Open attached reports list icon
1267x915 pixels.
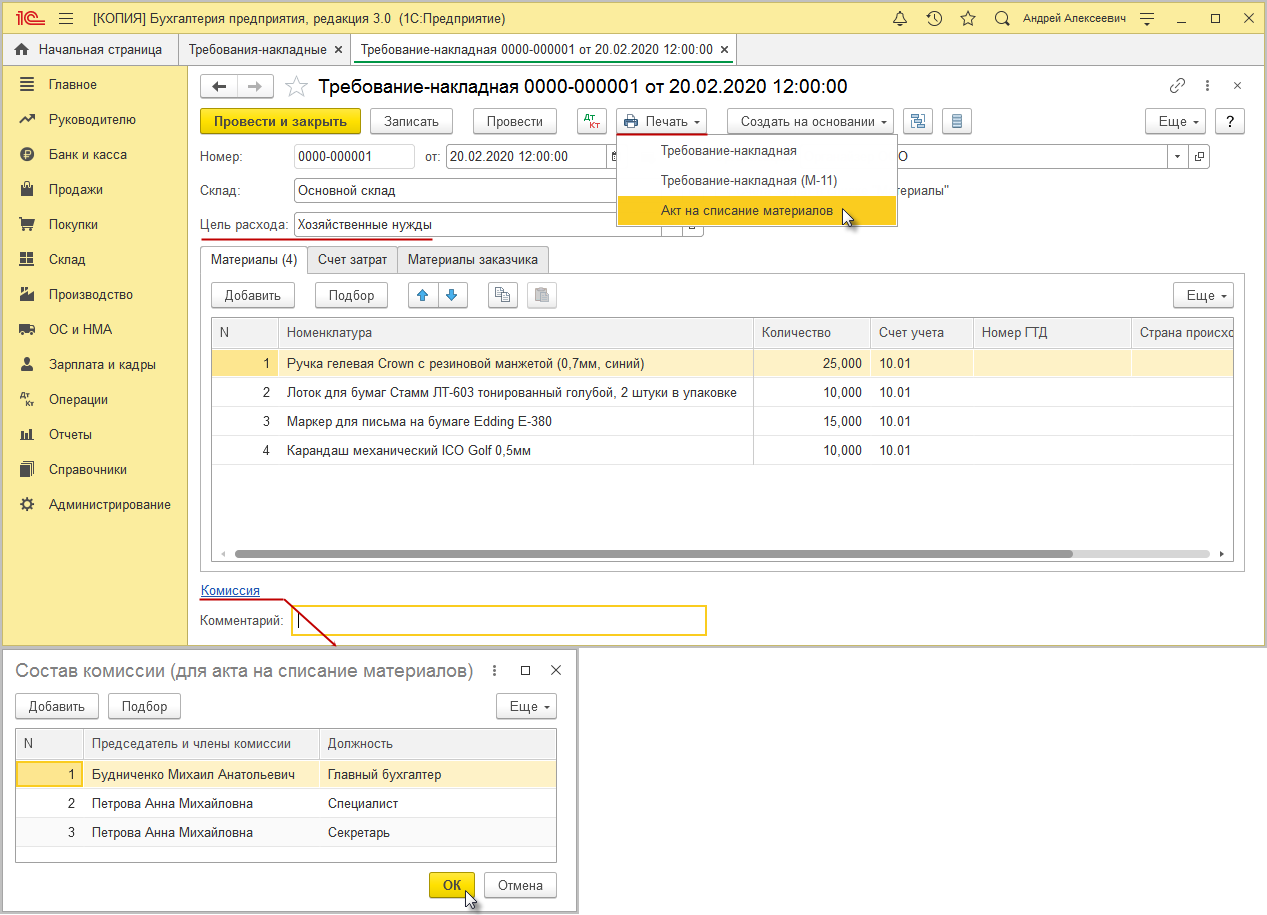(x=957, y=122)
